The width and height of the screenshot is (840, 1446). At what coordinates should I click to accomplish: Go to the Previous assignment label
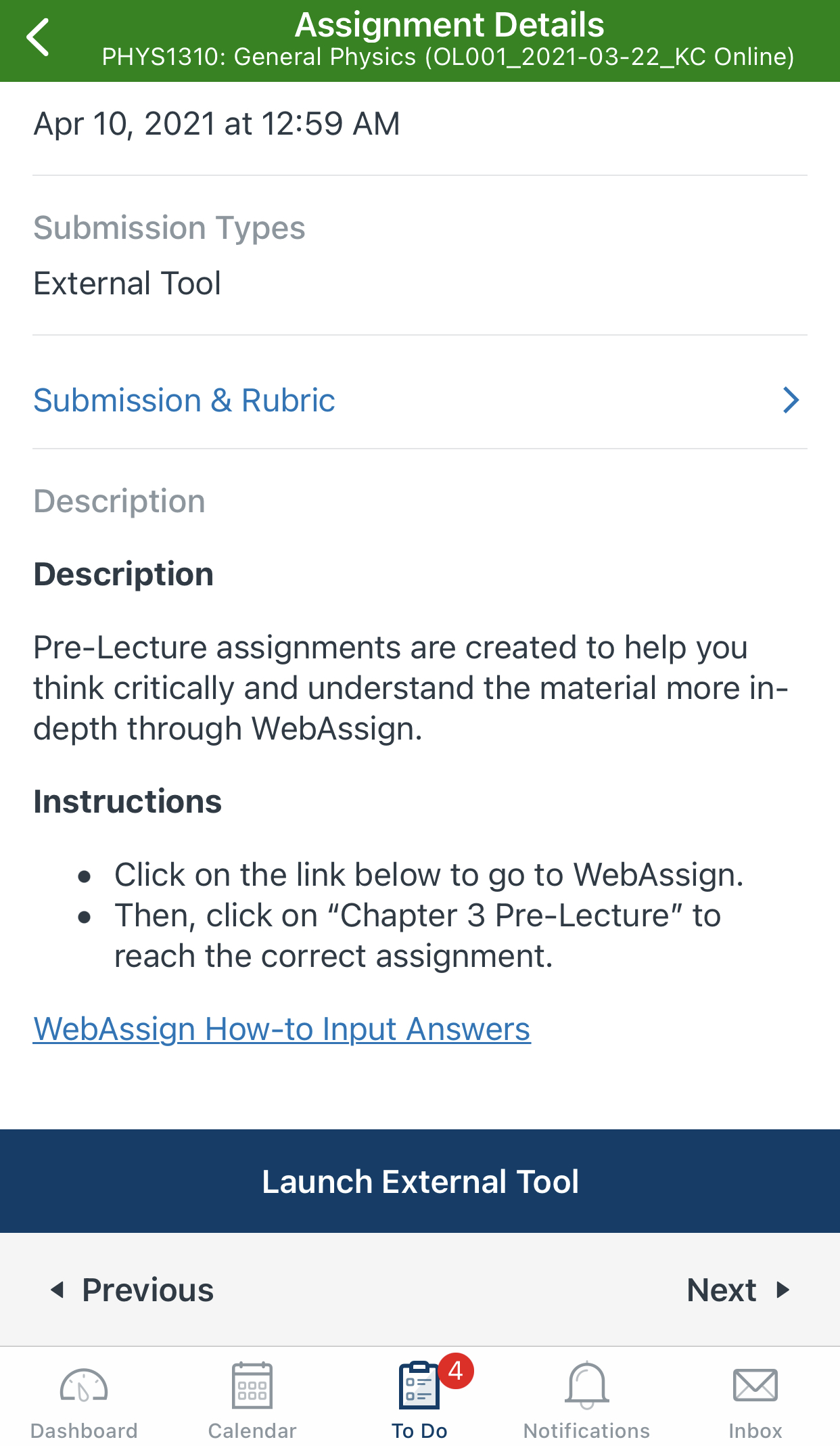point(147,1290)
